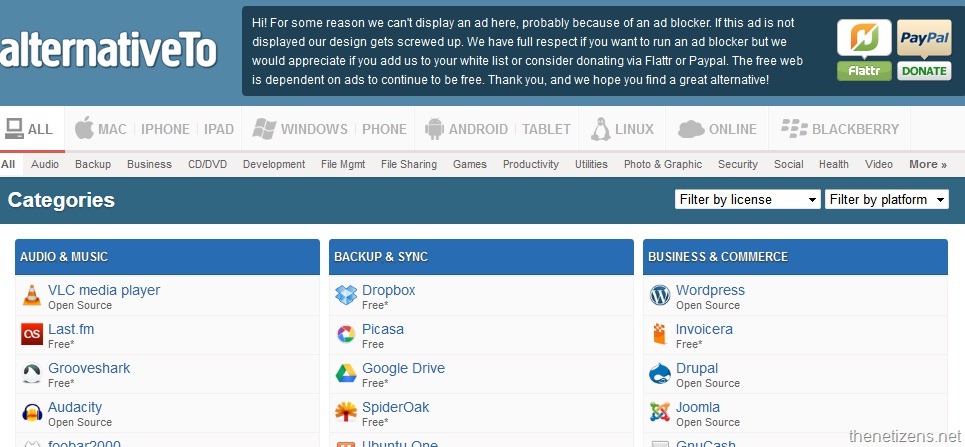Open the Filter by platform dropdown
Viewport: 965px width, 447px height.
[886, 199]
